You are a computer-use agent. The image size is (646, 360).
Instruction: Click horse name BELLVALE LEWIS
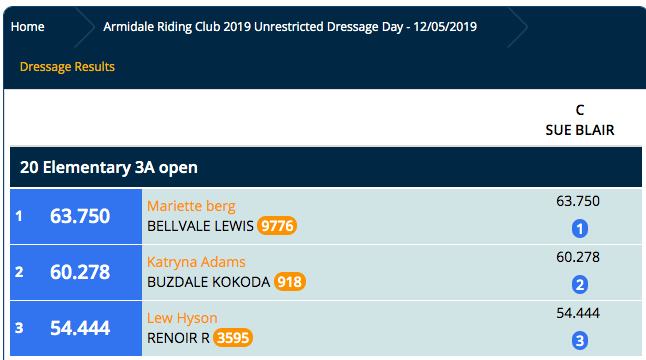tap(200, 226)
